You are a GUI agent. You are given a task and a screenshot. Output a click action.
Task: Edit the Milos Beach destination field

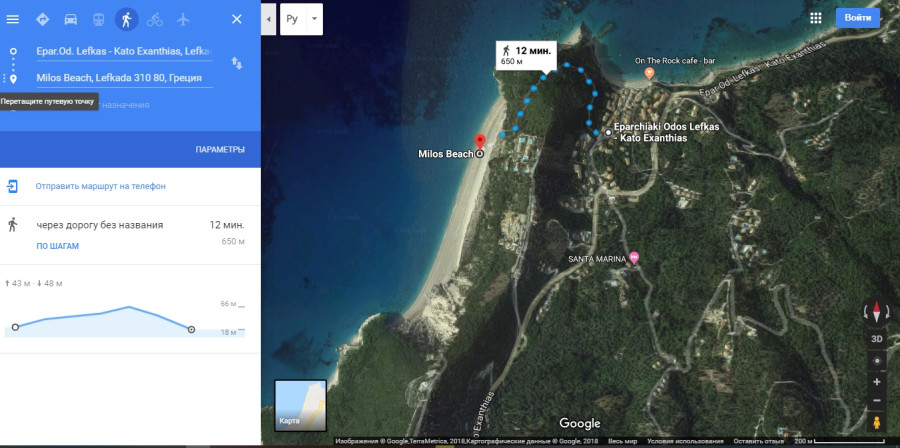tap(124, 77)
